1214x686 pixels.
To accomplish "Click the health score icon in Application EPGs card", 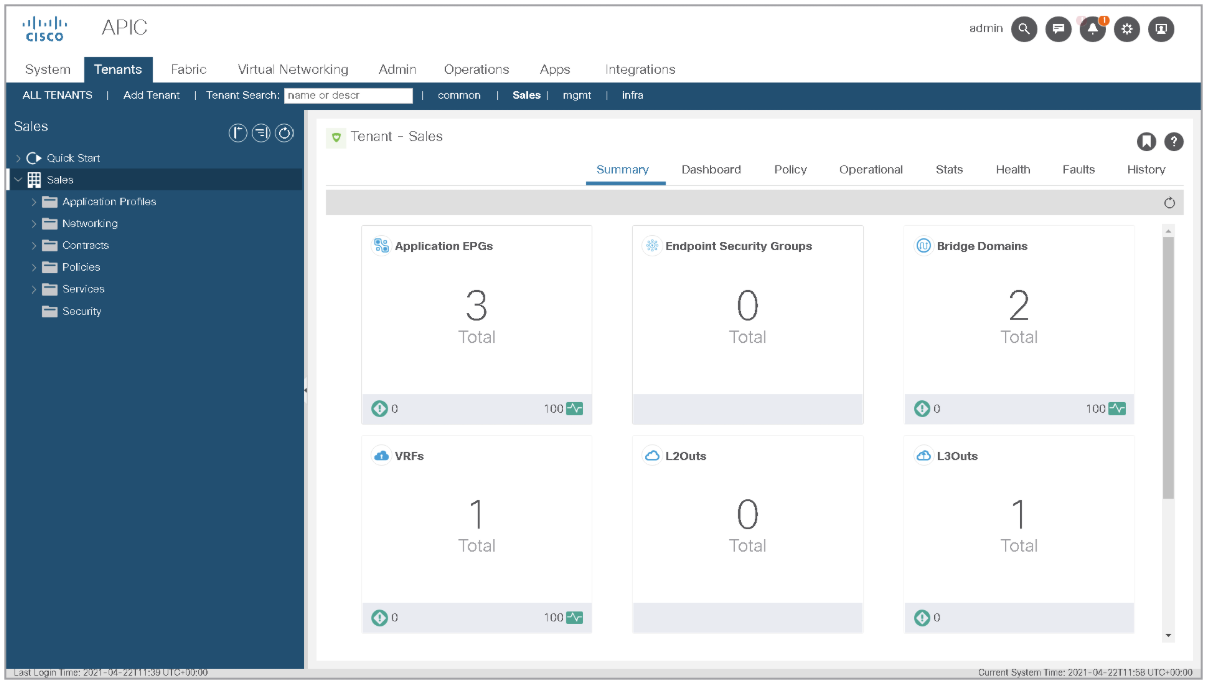I will coord(574,409).
